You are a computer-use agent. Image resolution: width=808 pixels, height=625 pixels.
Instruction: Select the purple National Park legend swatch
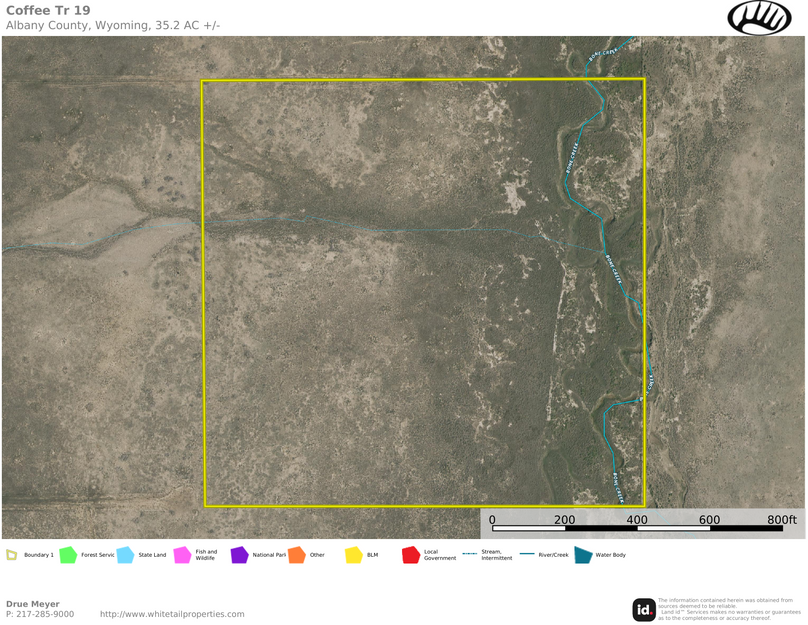(x=239, y=555)
